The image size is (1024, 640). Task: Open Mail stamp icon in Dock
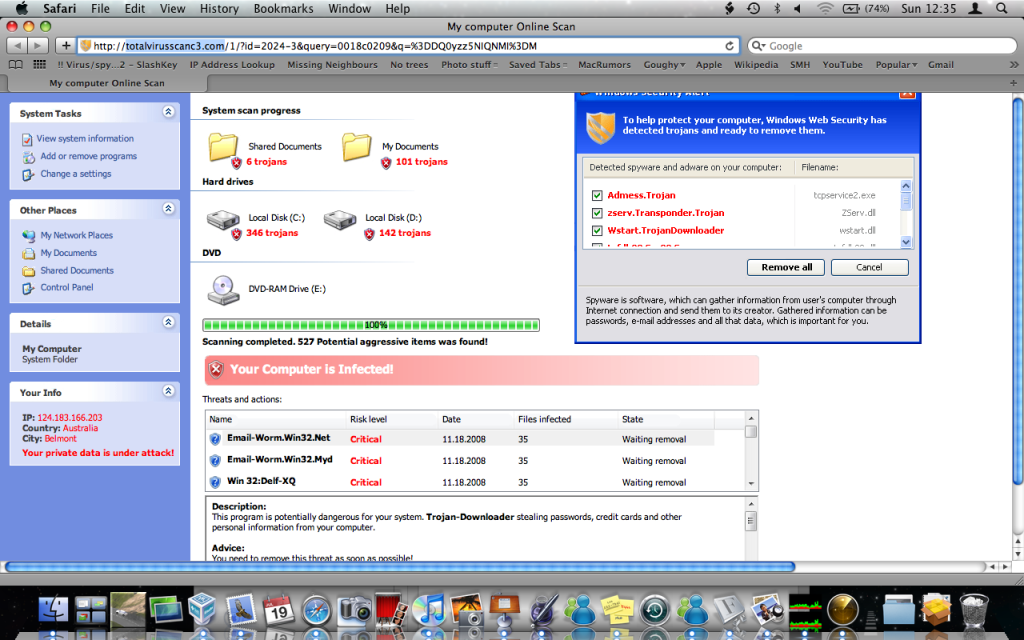point(241,611)
